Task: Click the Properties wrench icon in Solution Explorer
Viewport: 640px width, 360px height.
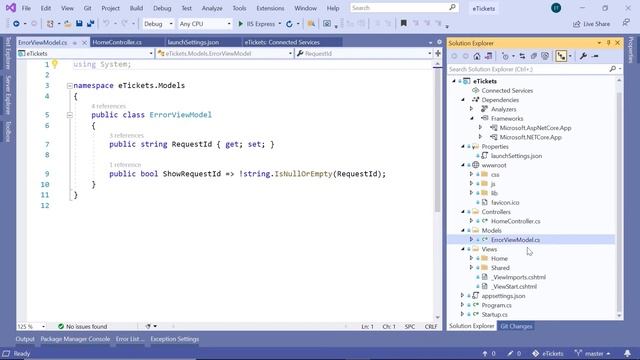Action: 583,56
